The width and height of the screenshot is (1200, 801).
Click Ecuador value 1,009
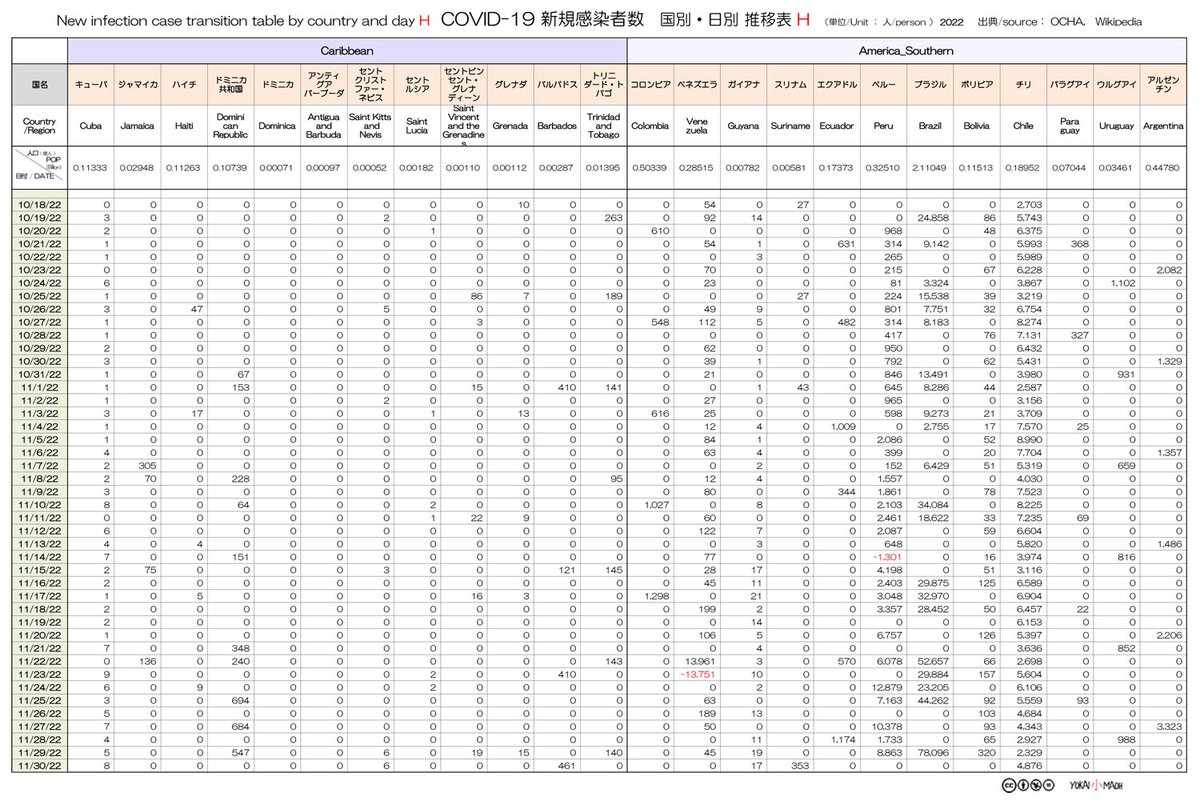click(842, 426)
